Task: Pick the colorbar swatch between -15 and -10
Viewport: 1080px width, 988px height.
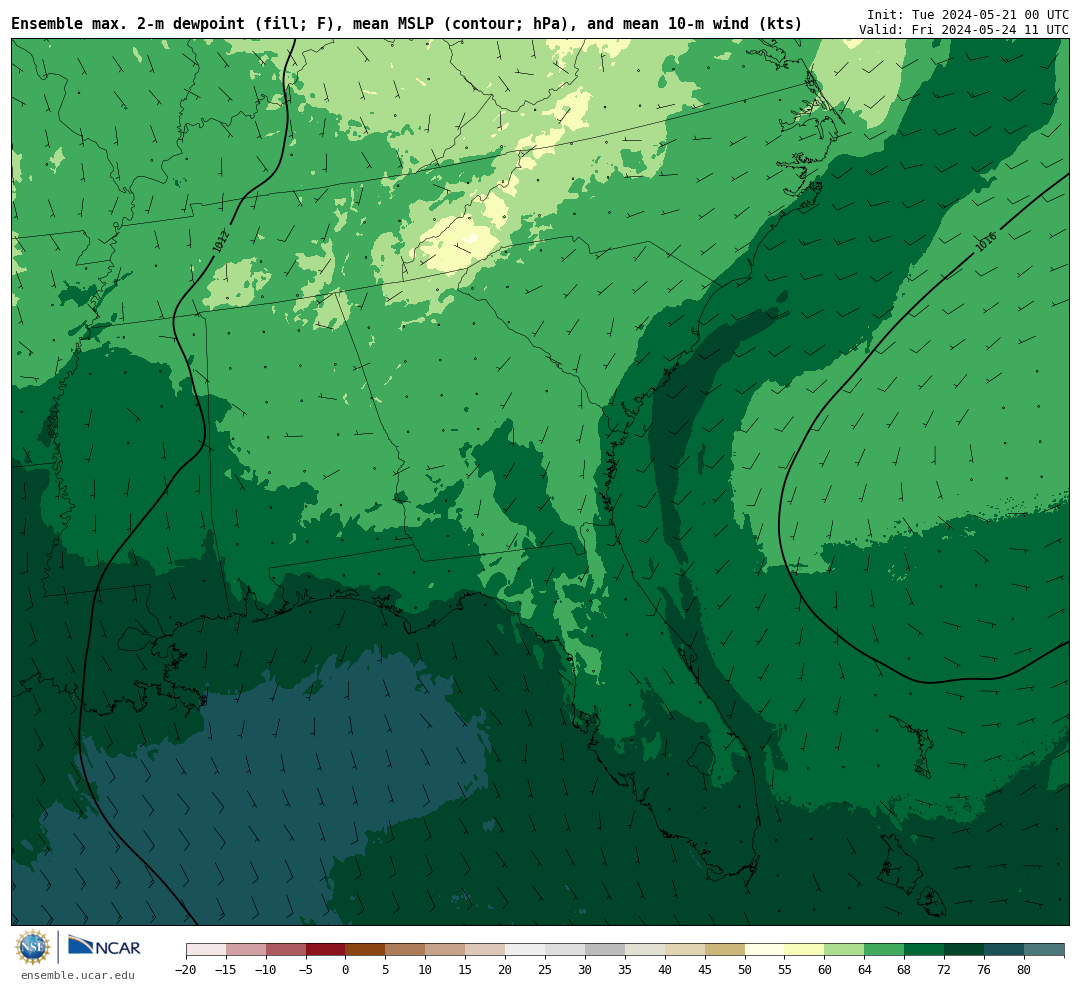Action: point(246,950)
